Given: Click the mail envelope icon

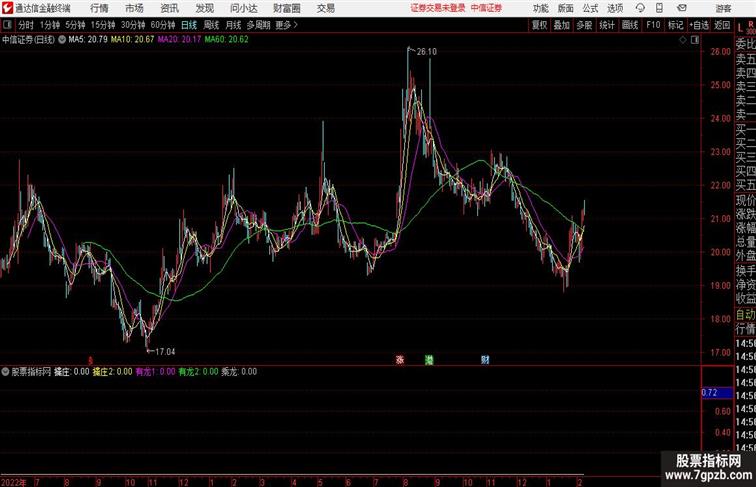Looking at the screenshot, I should click(x=682, y=8).
